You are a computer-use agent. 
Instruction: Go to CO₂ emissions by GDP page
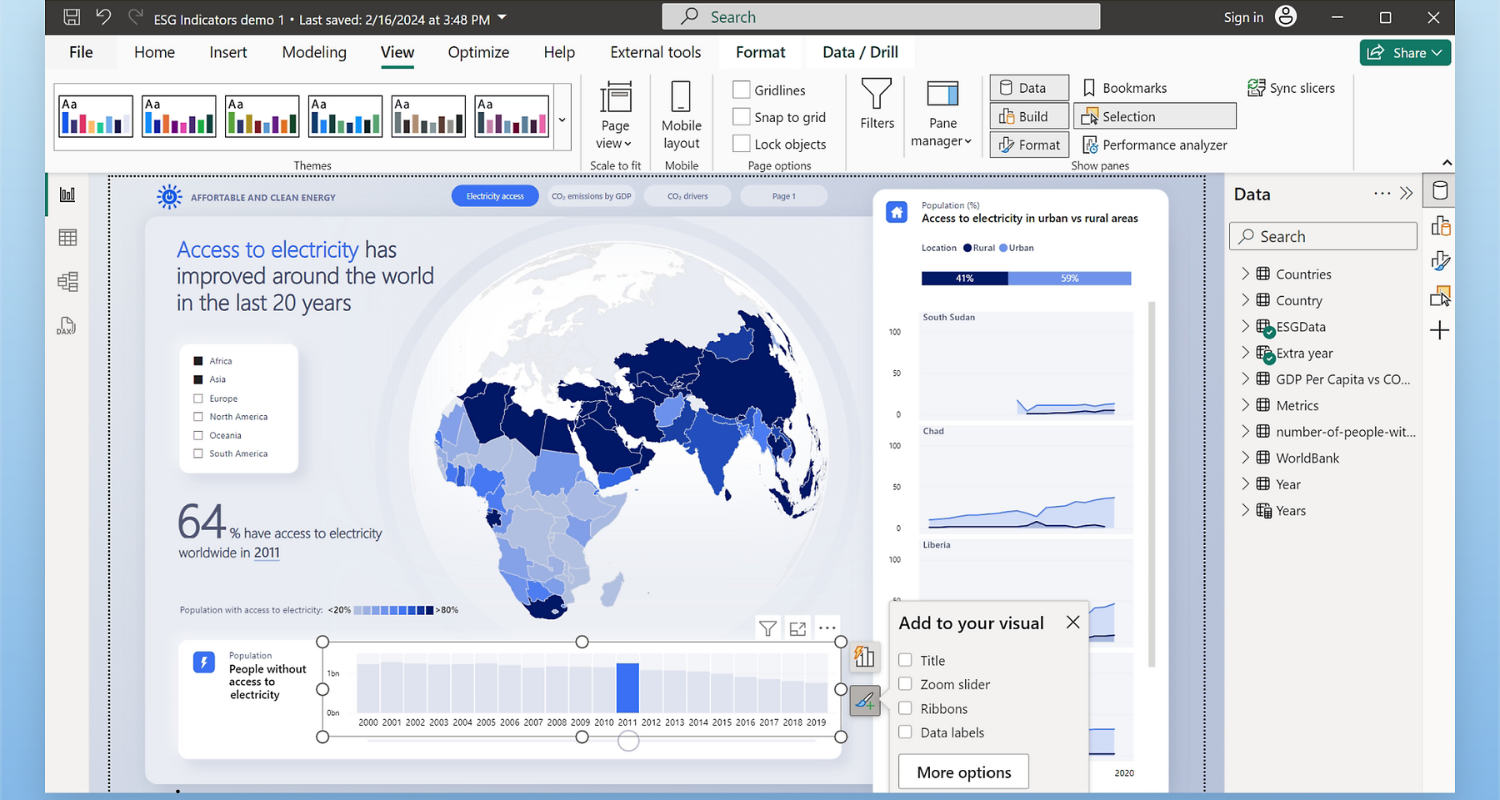pos(592,196)
